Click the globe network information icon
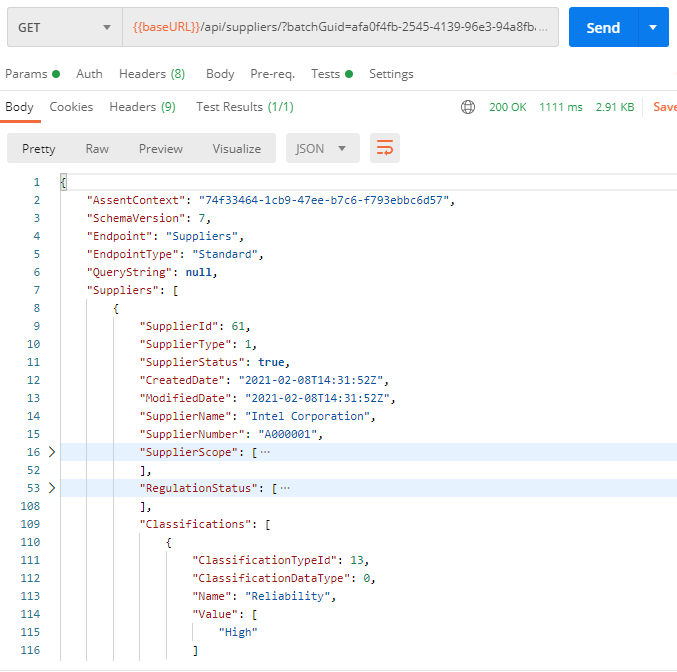 pos(468,107)
